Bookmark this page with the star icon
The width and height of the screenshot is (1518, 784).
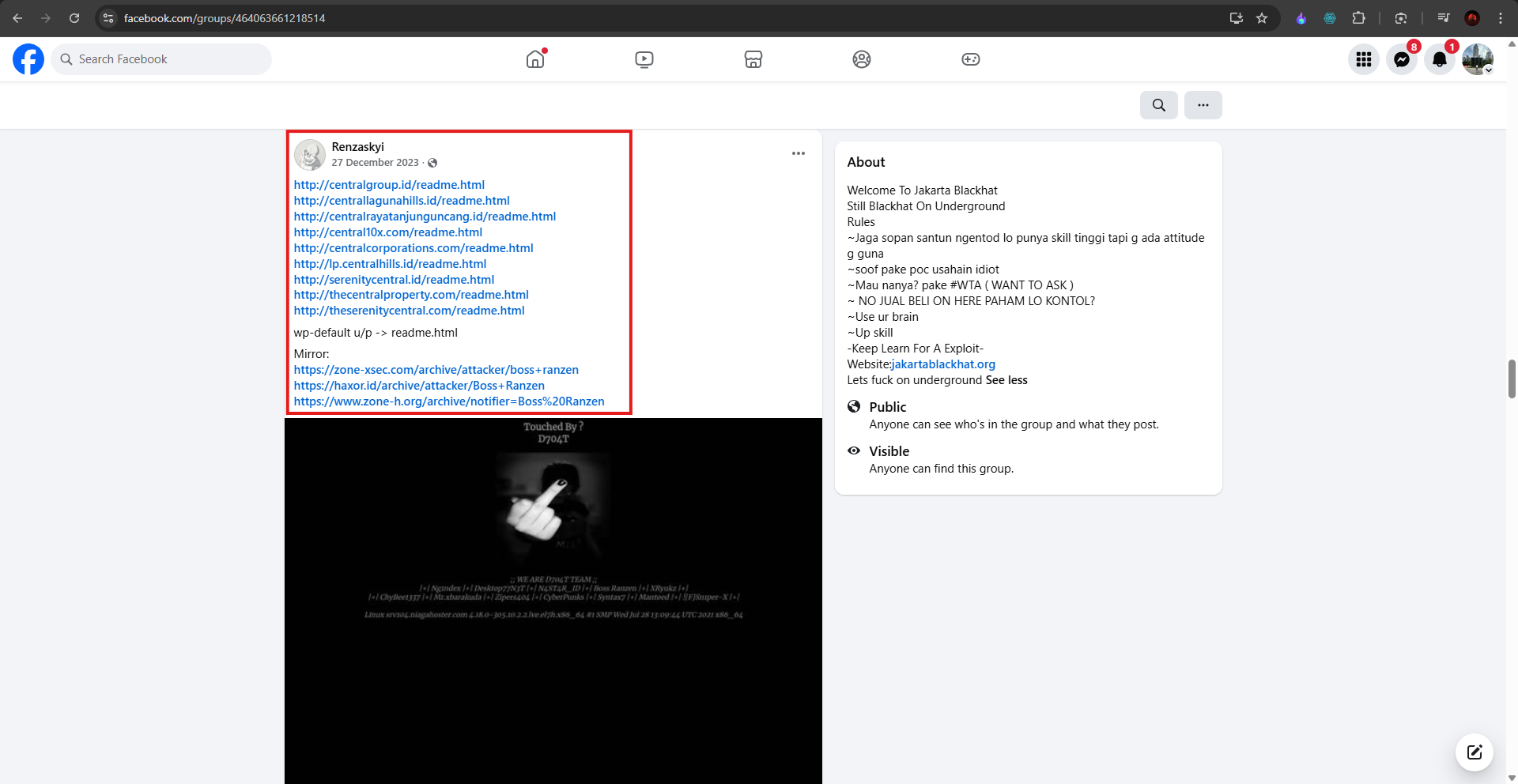click(x=1262, y=18)
